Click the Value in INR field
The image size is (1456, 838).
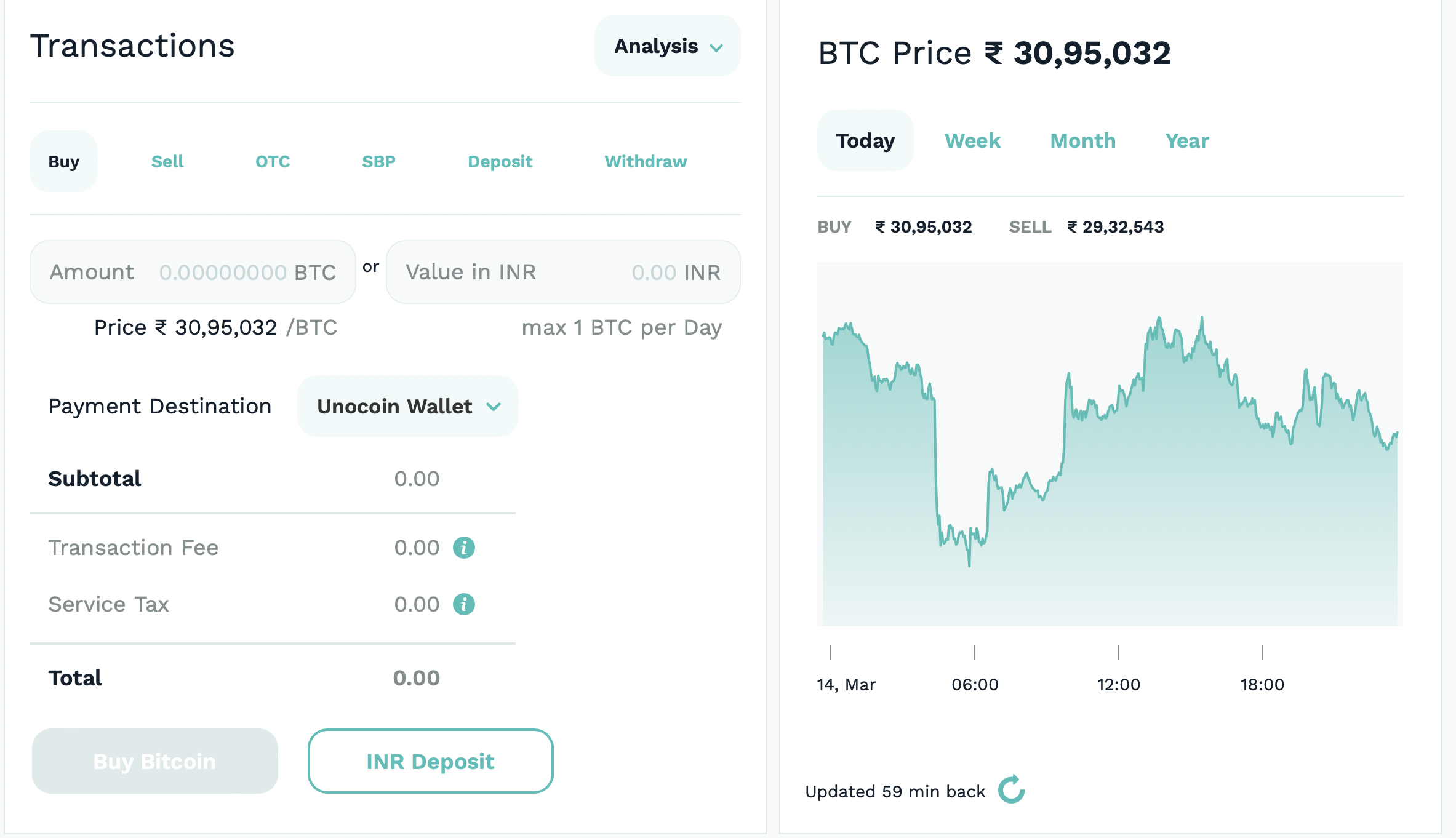[563, 272]
